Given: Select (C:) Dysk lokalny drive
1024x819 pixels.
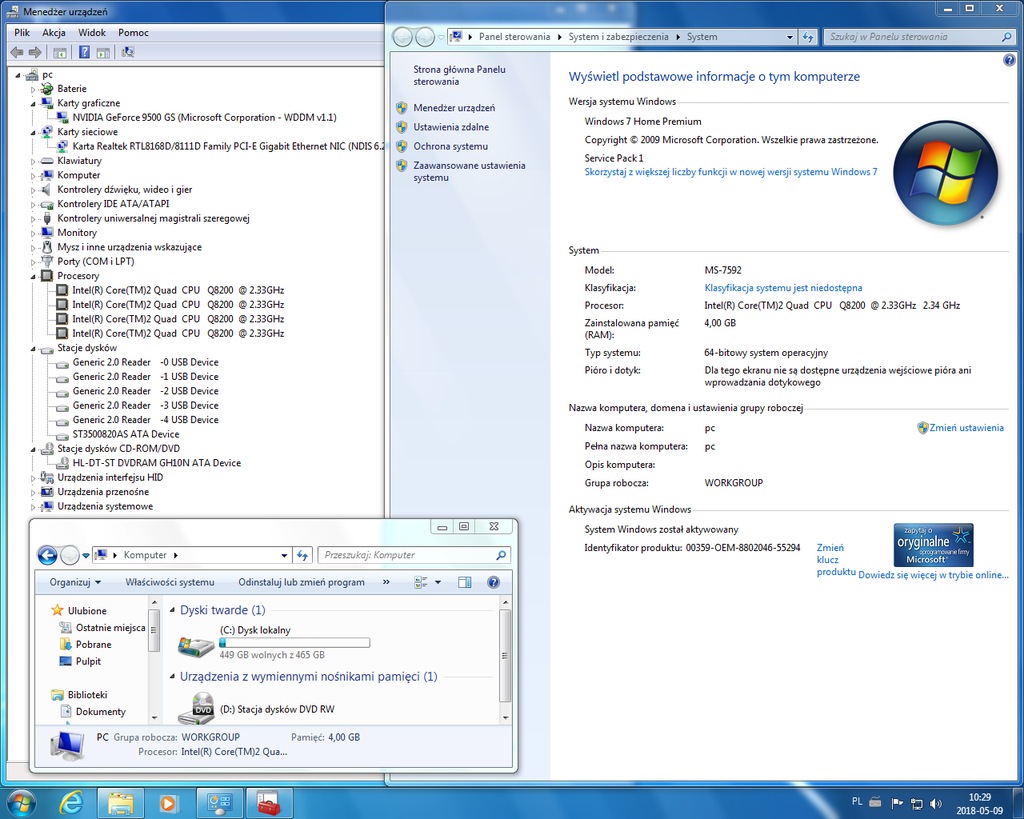Looking at the screenshot, I should point(255,630).
